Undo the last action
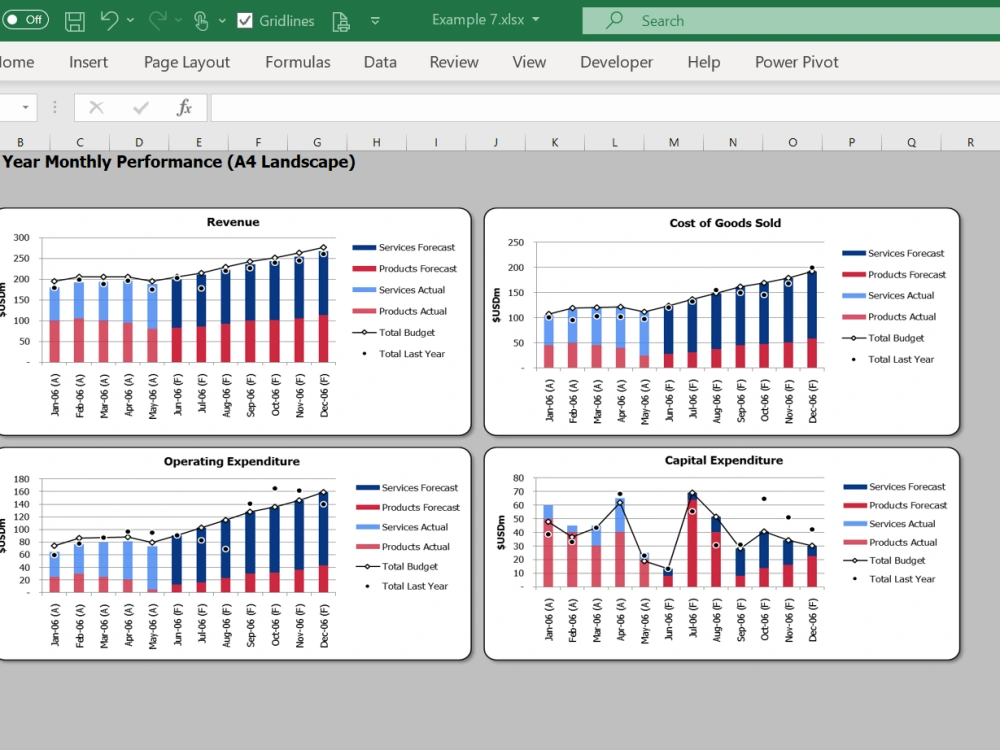This screenshot has width=1000, height=750. pos(111,20)
